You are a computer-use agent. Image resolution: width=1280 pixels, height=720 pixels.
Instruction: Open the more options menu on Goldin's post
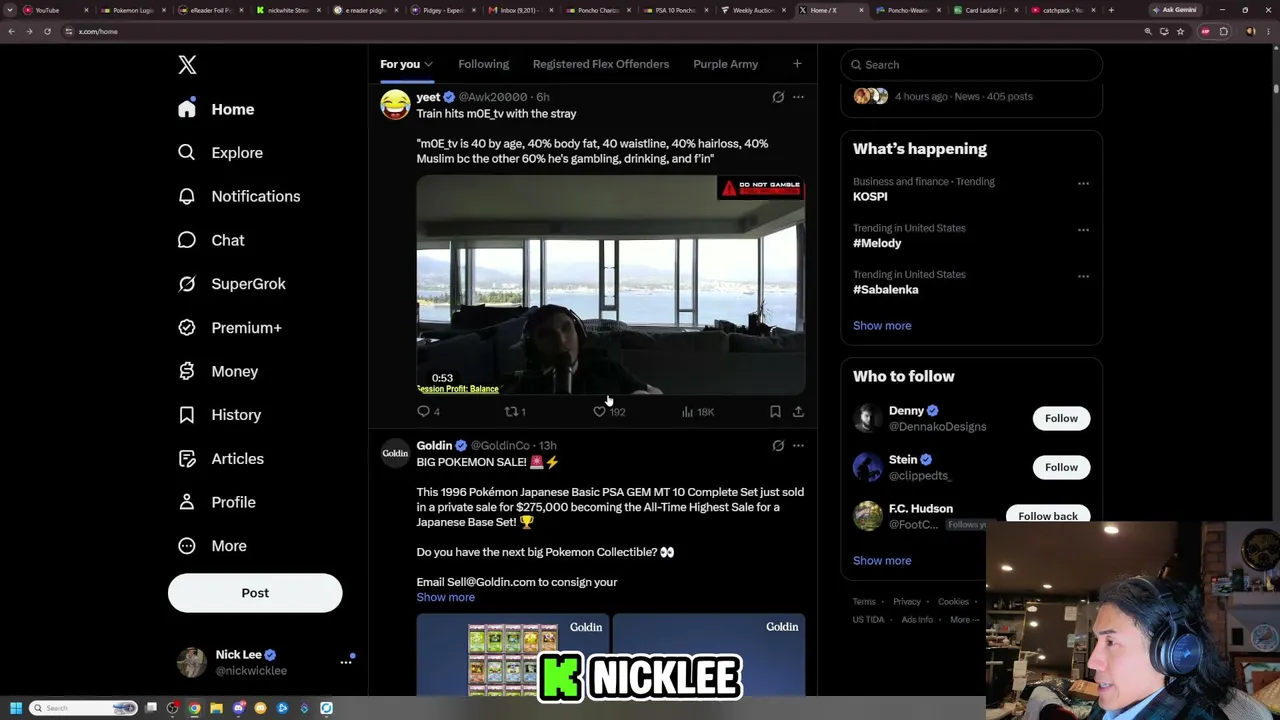tap(798, 446)
